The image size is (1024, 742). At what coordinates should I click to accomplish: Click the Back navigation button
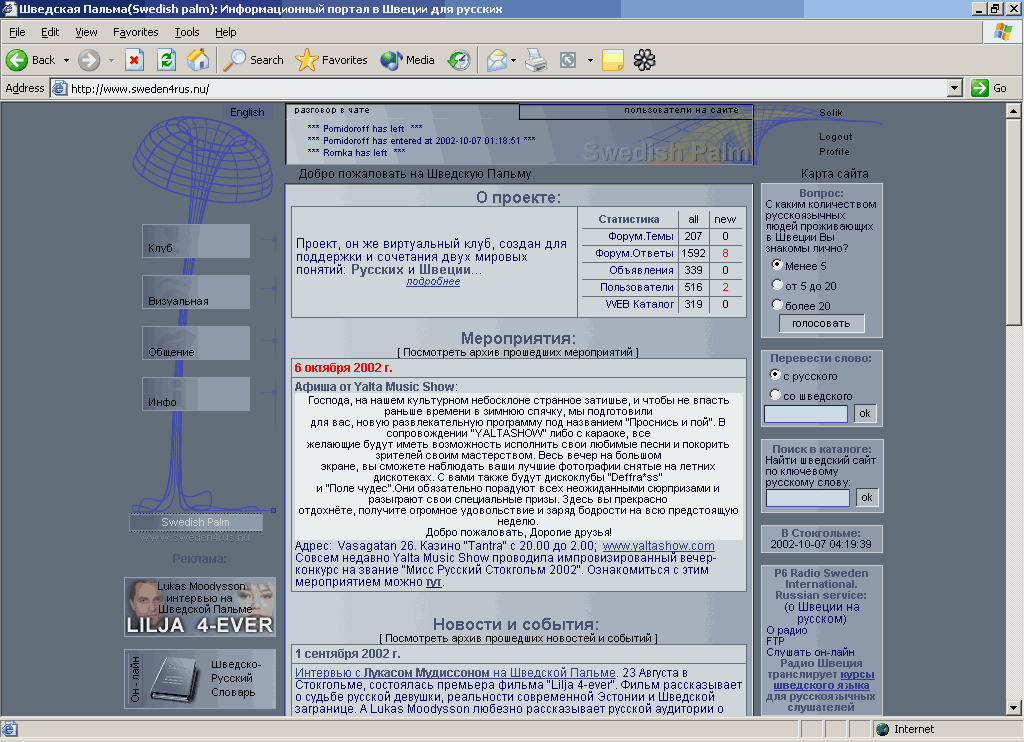point(31,60)
